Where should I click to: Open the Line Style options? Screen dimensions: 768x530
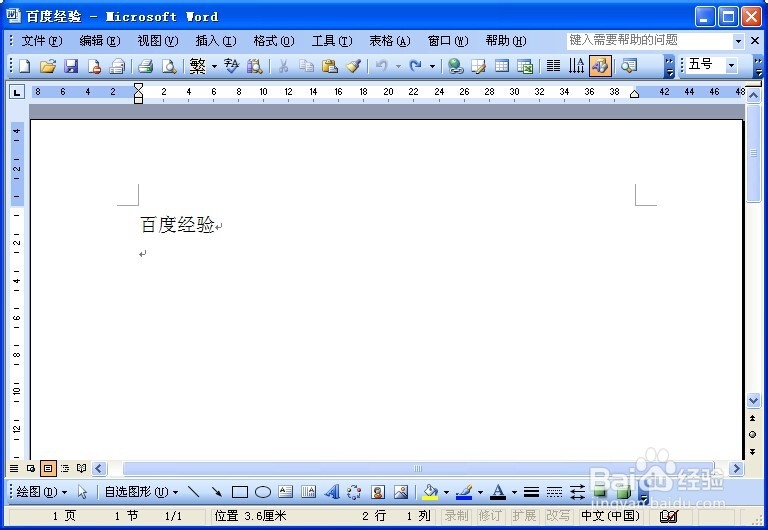[531, 491]
